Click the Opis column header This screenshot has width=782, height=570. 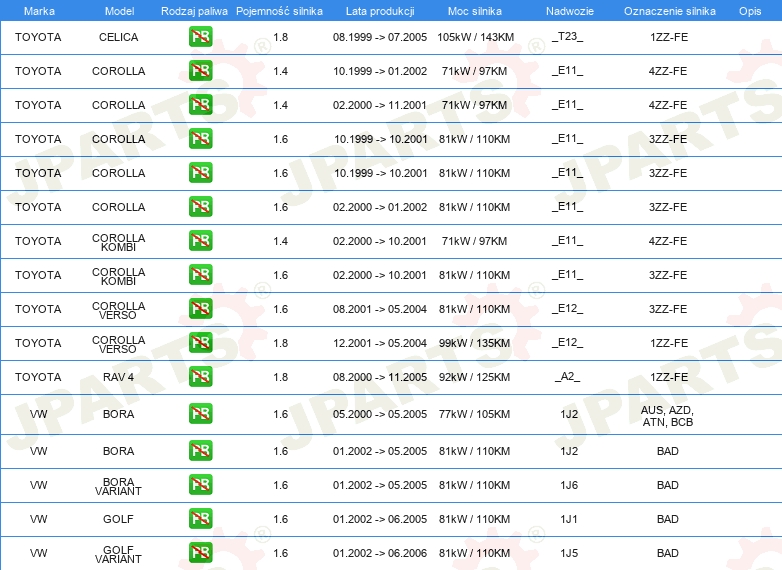pos(749,10)
